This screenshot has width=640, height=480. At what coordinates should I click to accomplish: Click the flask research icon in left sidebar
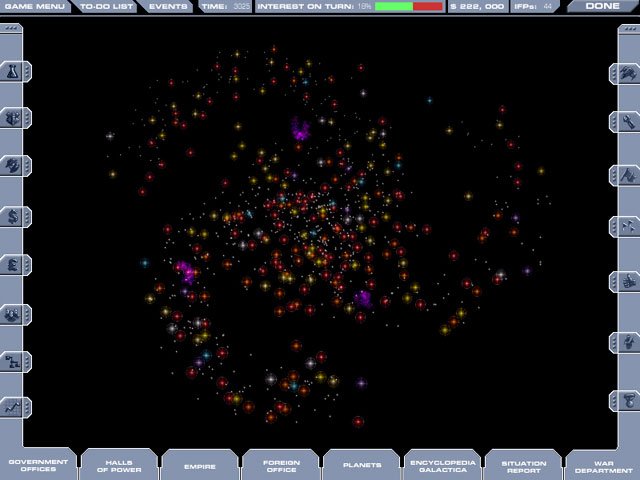pos(15,71)
